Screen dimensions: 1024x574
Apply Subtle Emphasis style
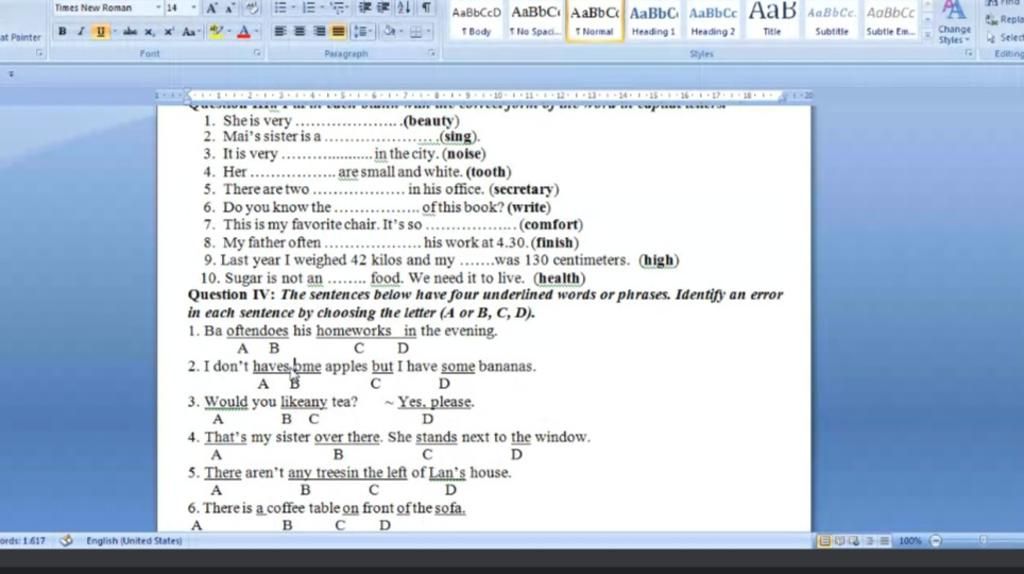(x=891, y=20)
